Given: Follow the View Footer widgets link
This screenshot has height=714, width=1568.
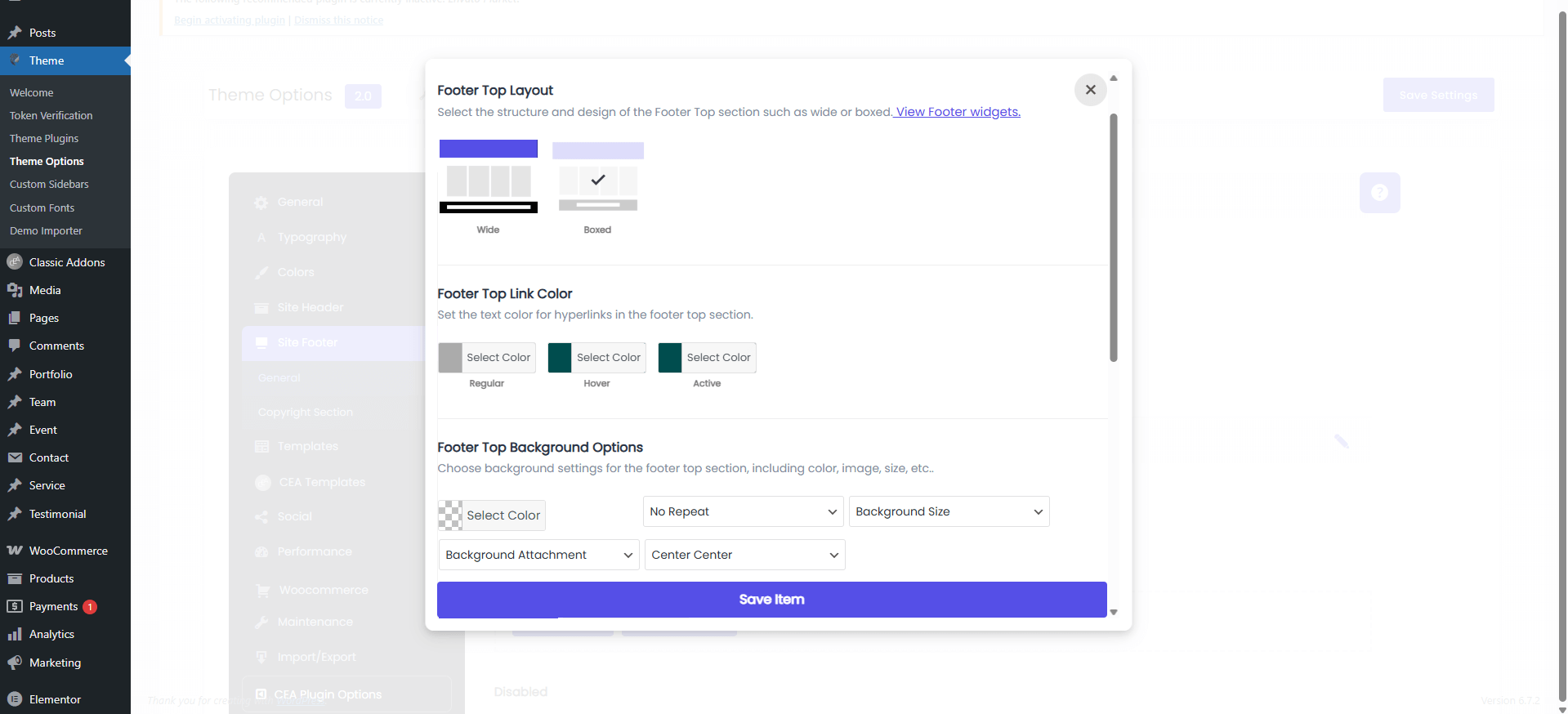Looking at the screenshot, I should 957,112.
